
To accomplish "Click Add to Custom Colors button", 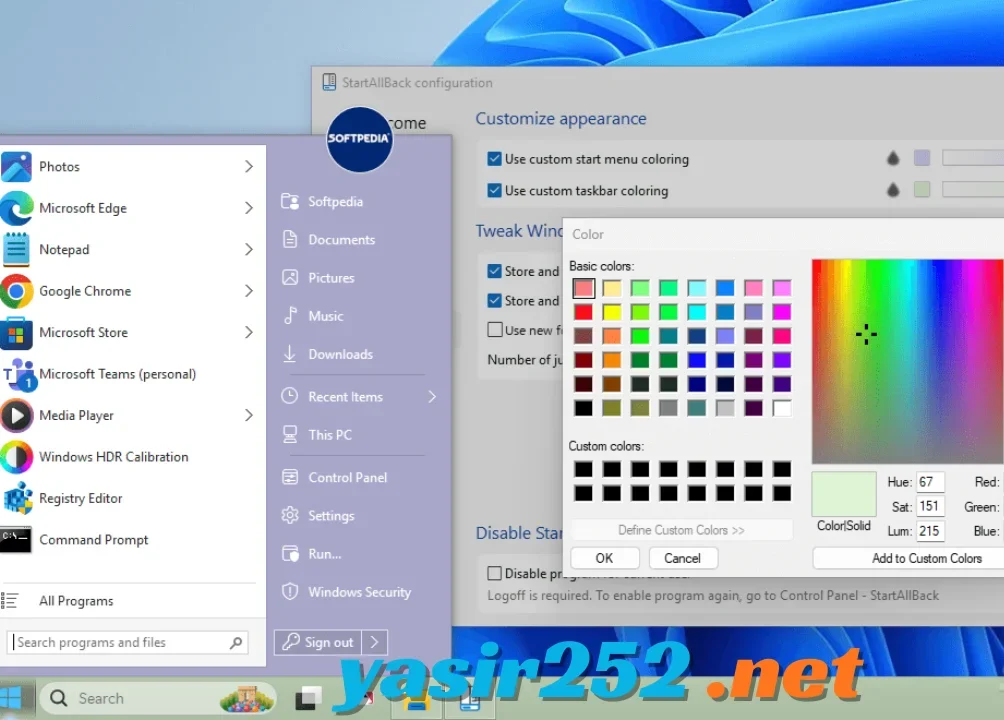I will pyautogui.click(x=926, y=559).
